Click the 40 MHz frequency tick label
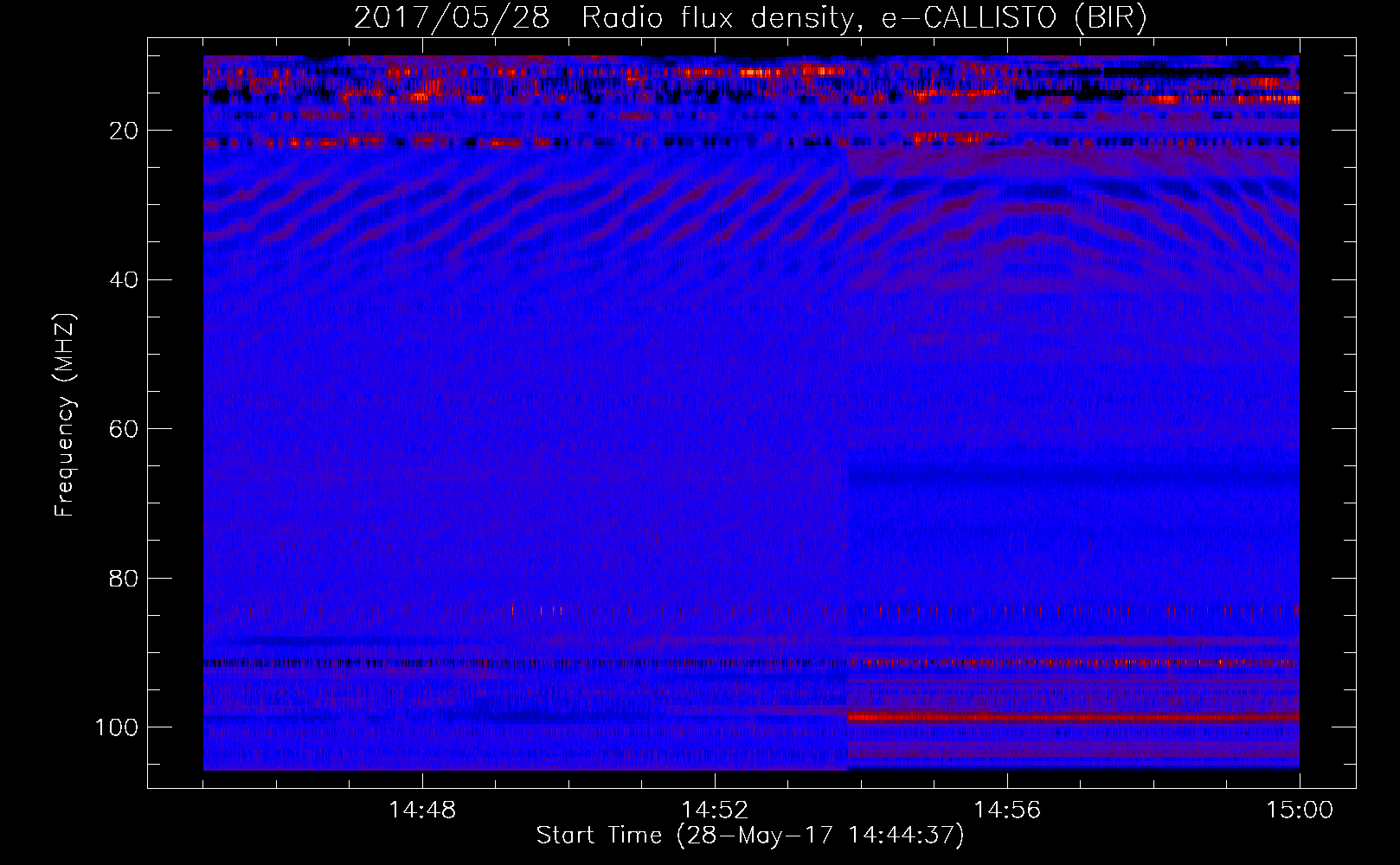This screenshot has width=1400, height=865. click(x=124, y=279)
